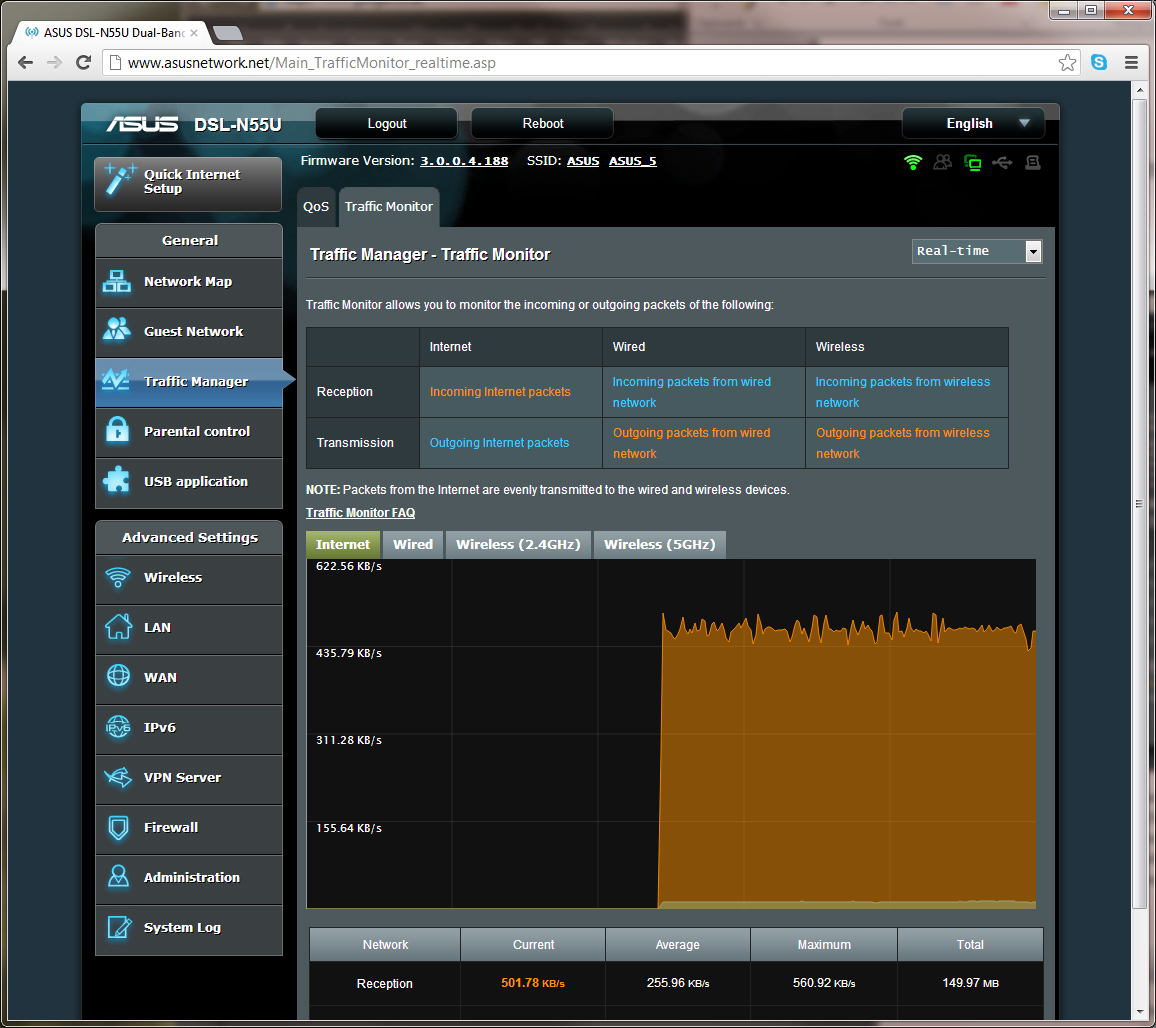
Task: Click firmware version 3.0.0.4.188 link
Action: [463, 160]
